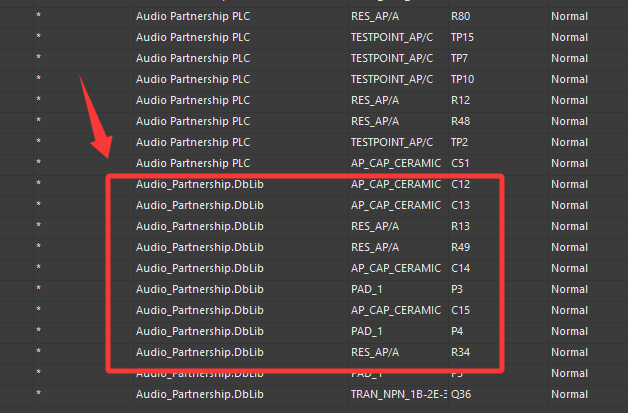Click Audio Partnership PLC in the R80 row
This screenshot has height=413, width=628.
point(193,16)
